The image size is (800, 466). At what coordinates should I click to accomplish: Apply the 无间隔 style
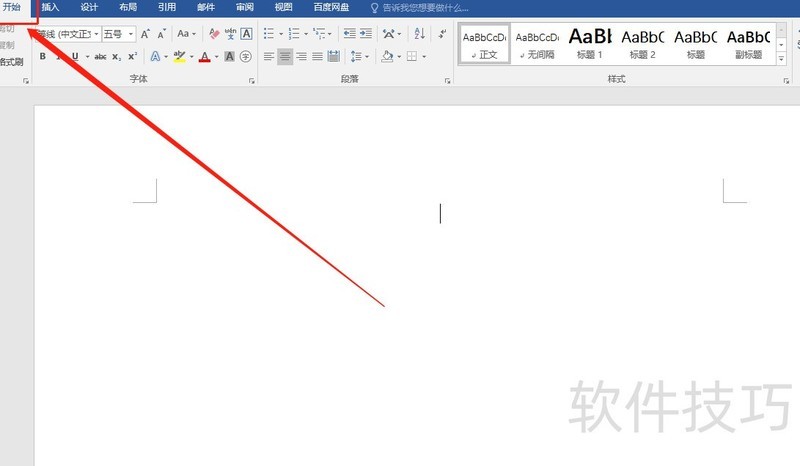pos(537,44)
